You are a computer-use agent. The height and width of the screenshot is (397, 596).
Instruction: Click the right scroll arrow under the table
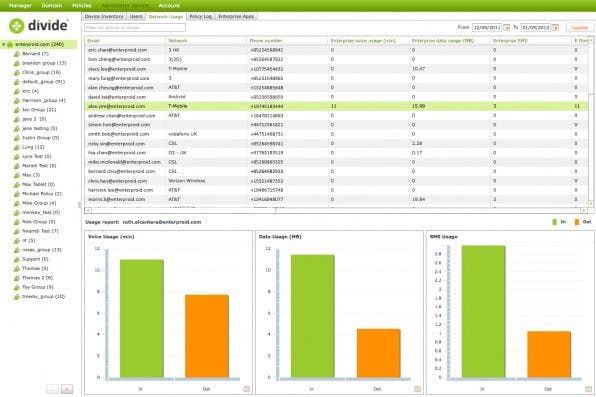[584, 210]
